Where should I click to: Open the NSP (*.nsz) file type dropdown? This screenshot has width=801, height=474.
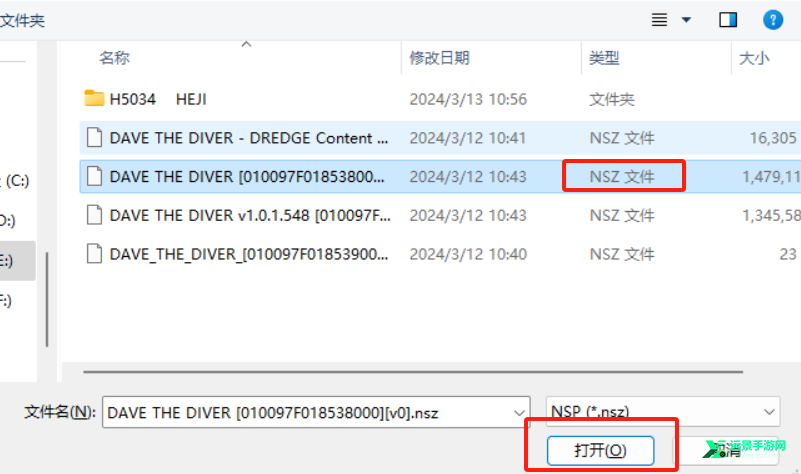point(663,412)
